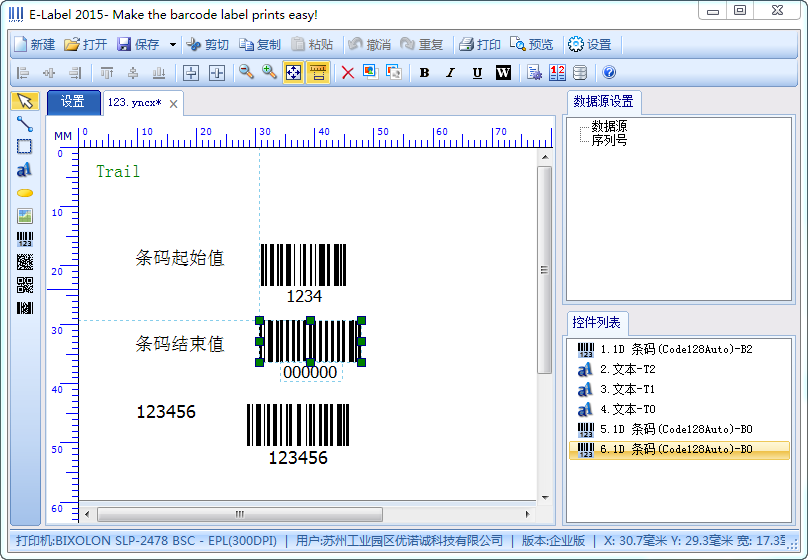This screenshot has height=560, width=808.
Task: Select the picture insert tool
Action: 25,216
